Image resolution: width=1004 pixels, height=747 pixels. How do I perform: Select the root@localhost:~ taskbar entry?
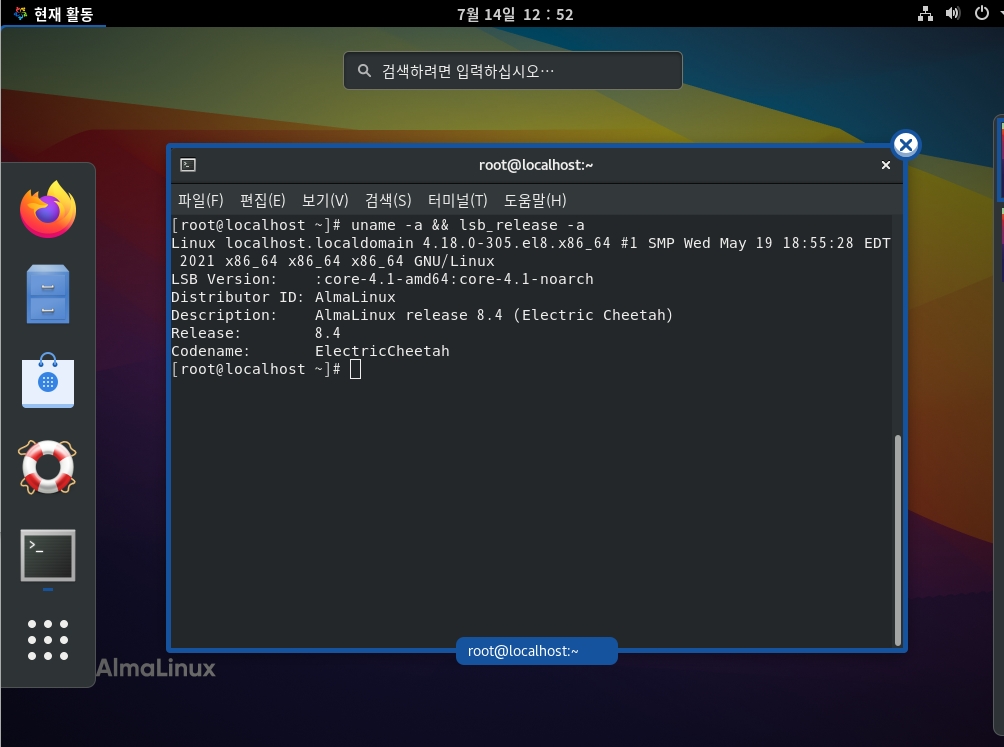point(536,651)
